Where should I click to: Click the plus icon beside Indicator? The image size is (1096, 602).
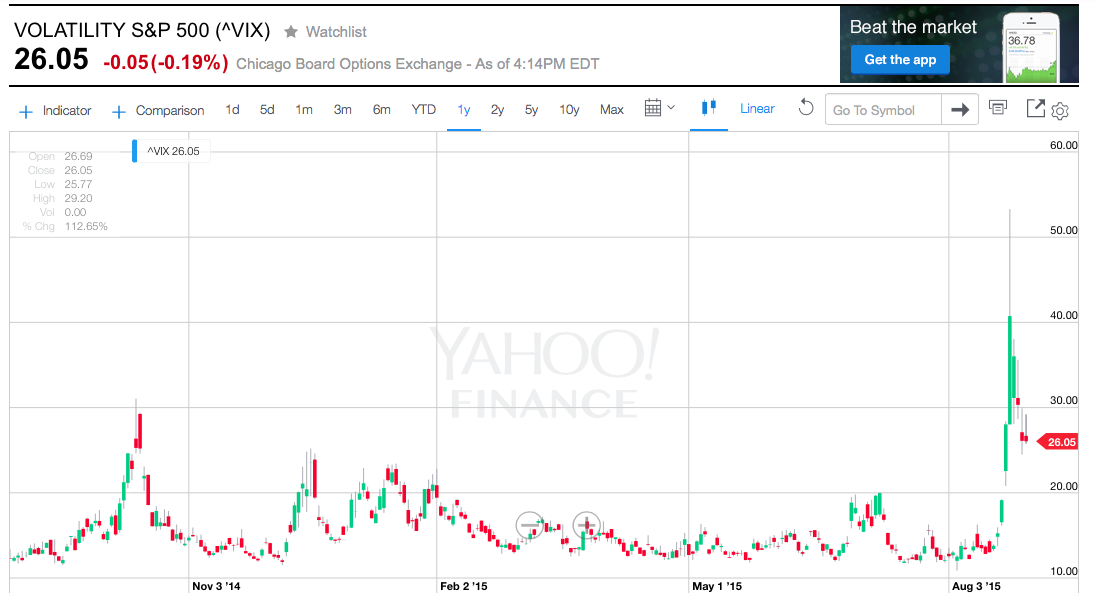26,112
